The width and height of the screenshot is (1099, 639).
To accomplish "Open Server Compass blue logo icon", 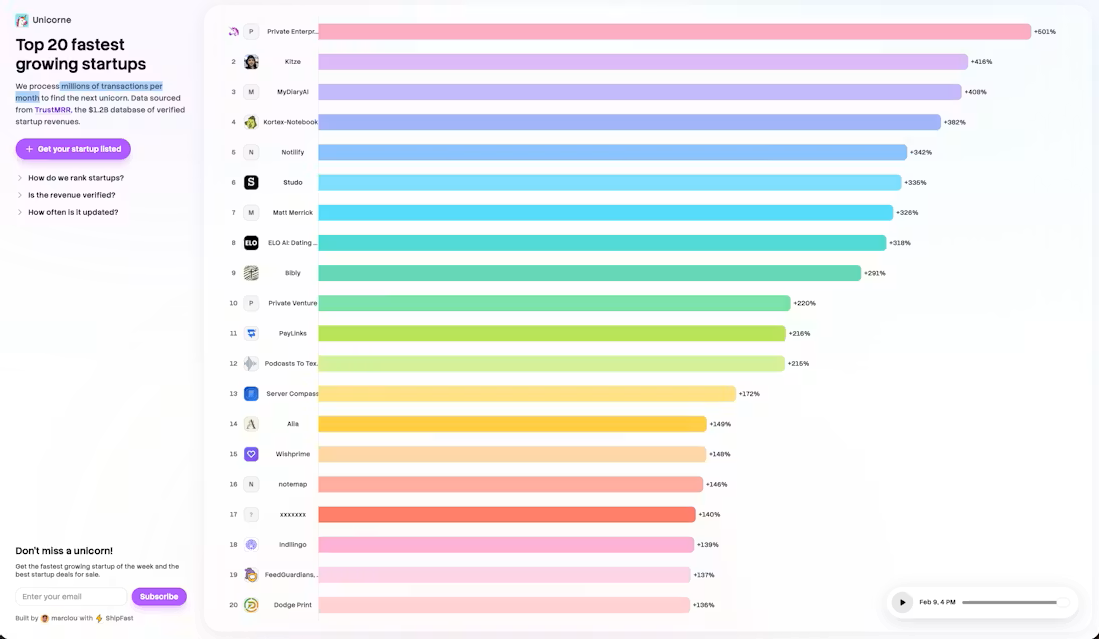I will [251, 394].
